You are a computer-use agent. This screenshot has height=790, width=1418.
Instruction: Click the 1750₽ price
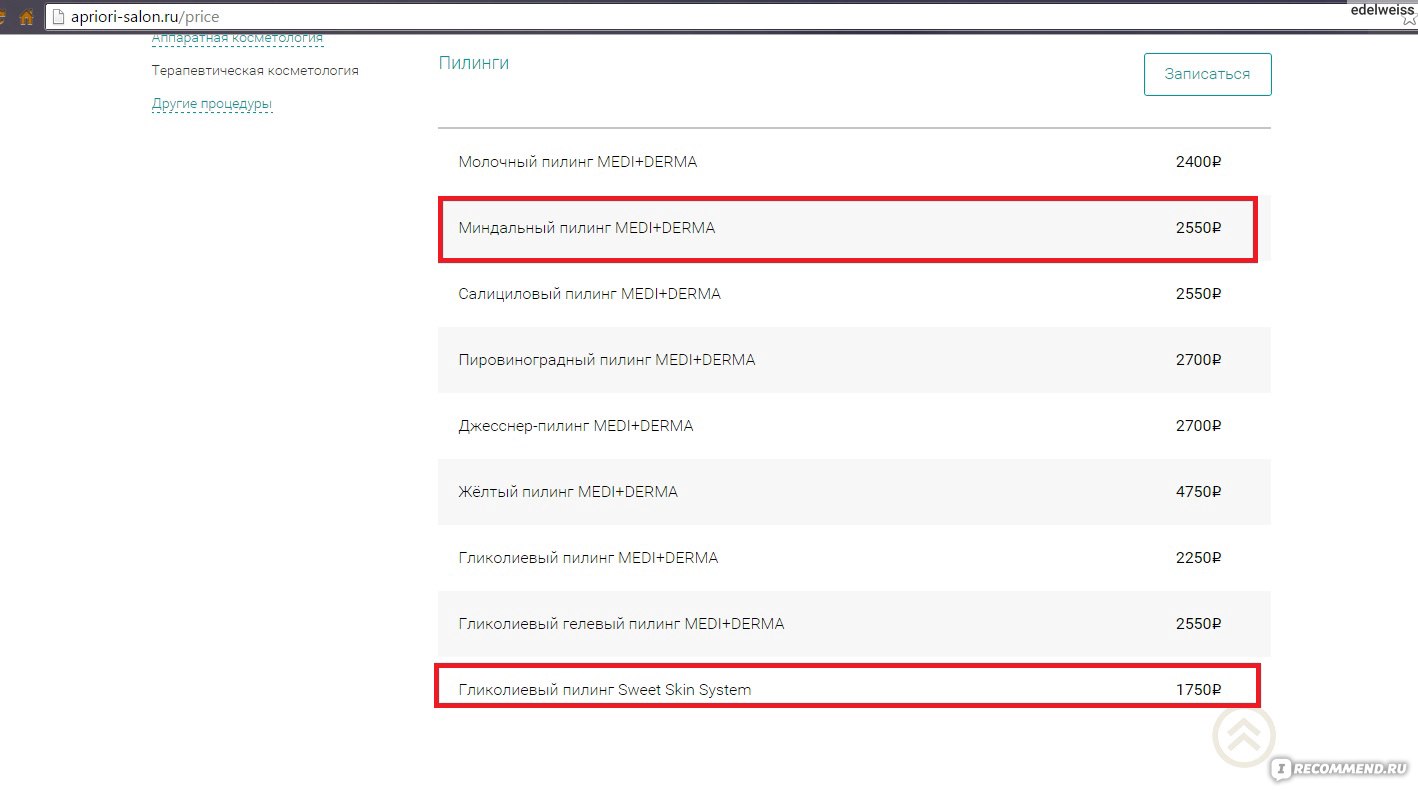point(1199,690)
